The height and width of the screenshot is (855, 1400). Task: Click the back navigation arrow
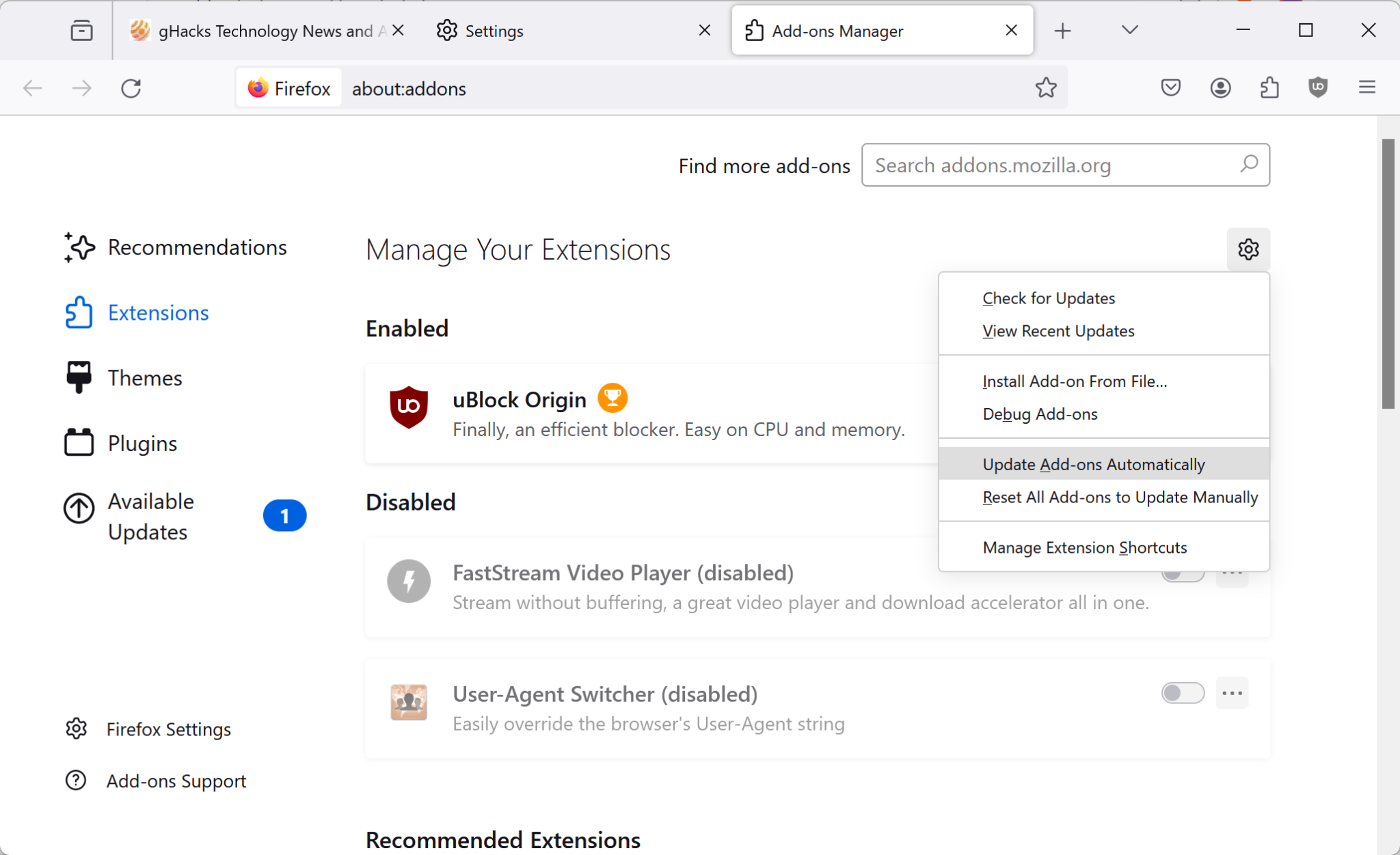tap(33, 88)
